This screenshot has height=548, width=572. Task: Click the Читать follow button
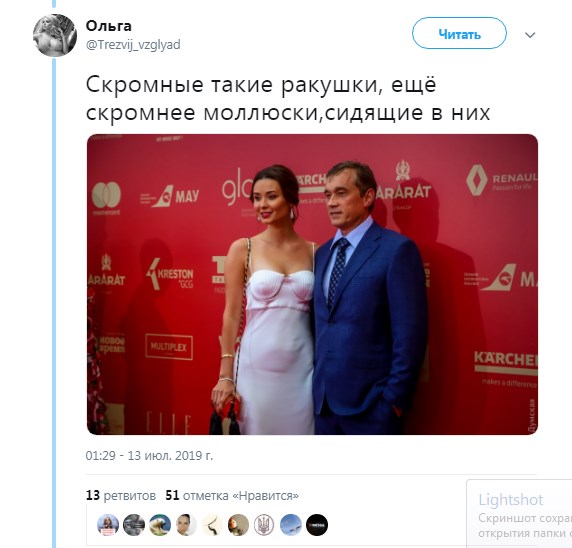click(x=459, y=33)
